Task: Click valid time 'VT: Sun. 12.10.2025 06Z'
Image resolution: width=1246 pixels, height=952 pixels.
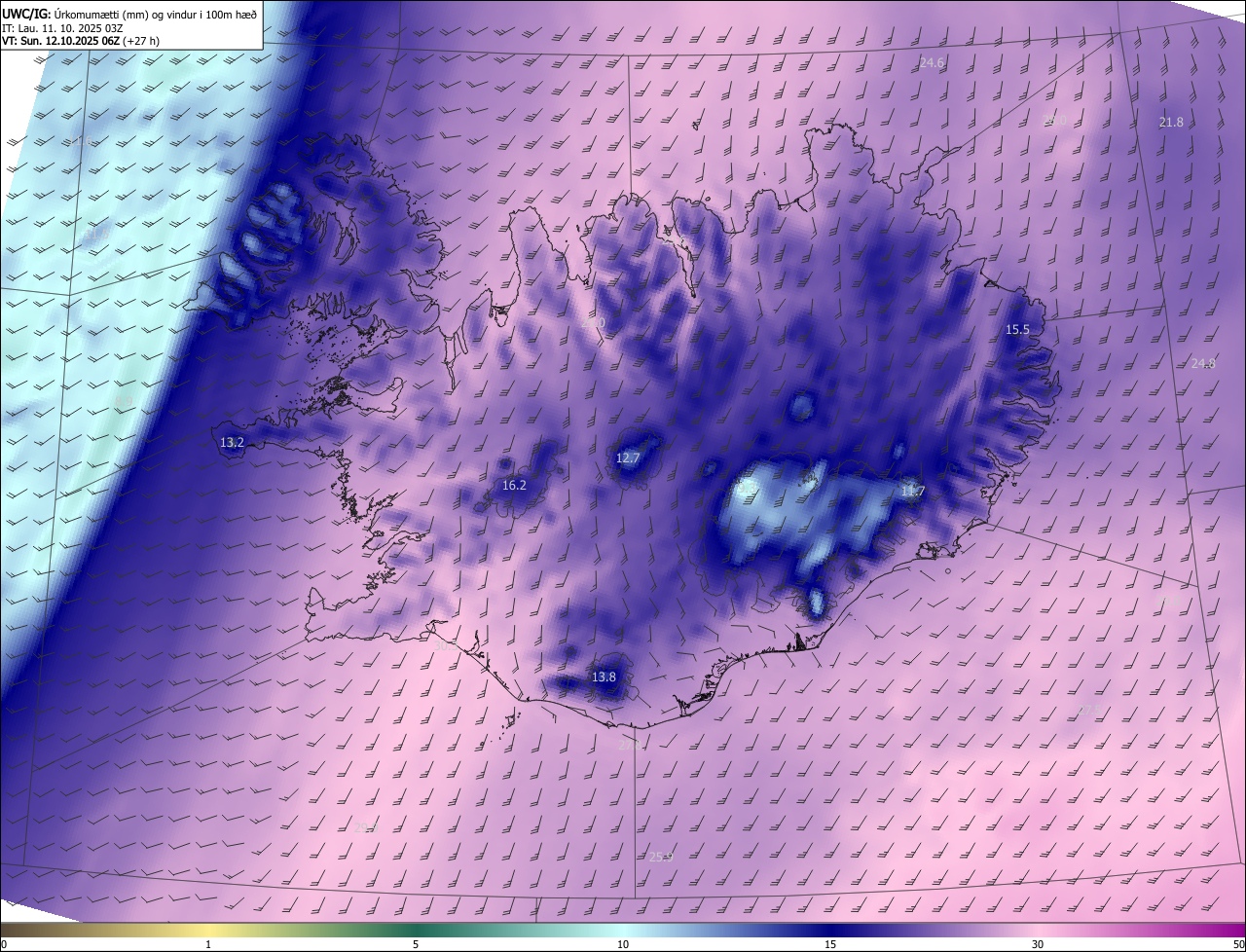Action: (61, 42)
